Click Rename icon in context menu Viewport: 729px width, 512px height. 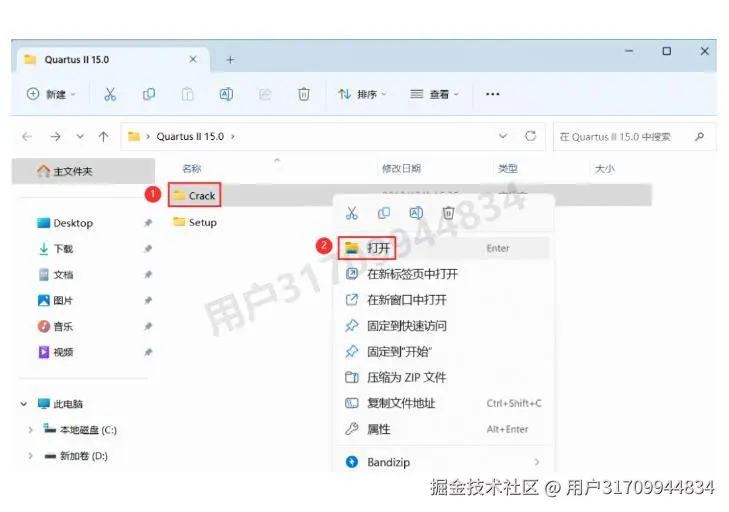tap(416, 213)
